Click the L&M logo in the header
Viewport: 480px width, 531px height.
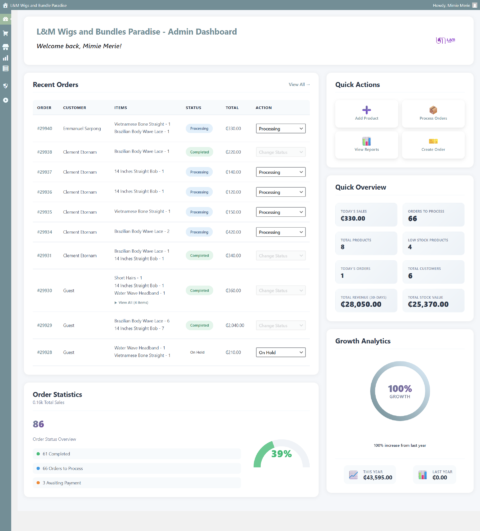point(445,40)
